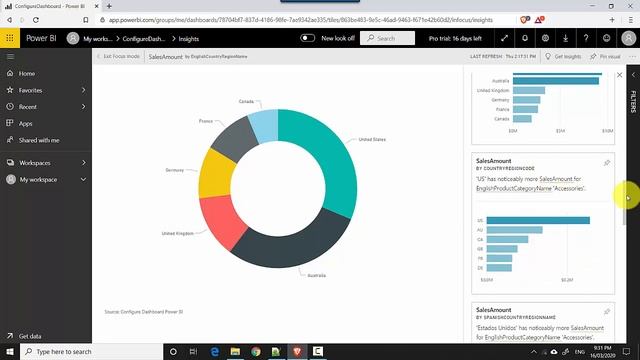The image size is (640, 360).
Task: Open settings gear icon
Action: click(x=545, y=38)
